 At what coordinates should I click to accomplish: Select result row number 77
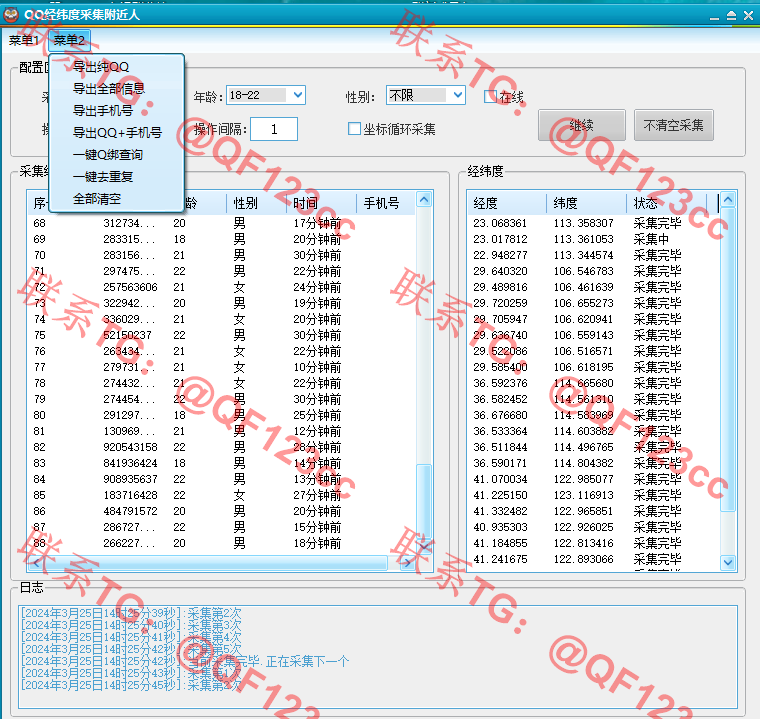tap(222, 367)
